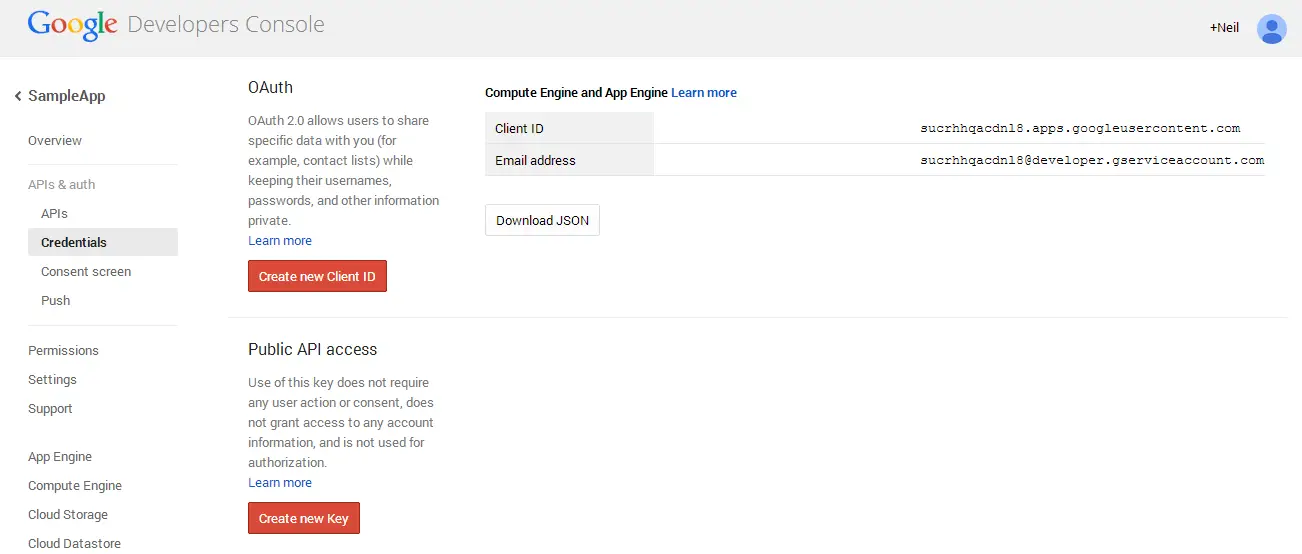
Task: Click Learn more under Public API access
Action: [x=280, y=483]
